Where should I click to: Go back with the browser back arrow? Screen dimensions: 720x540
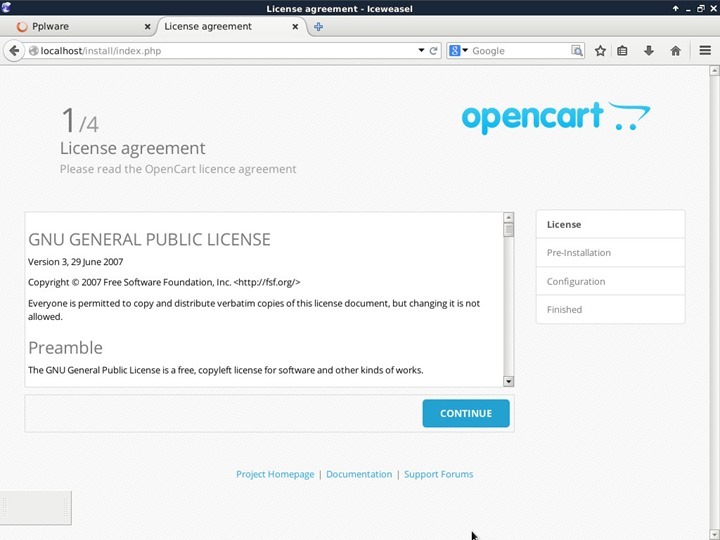pos(14,51)
